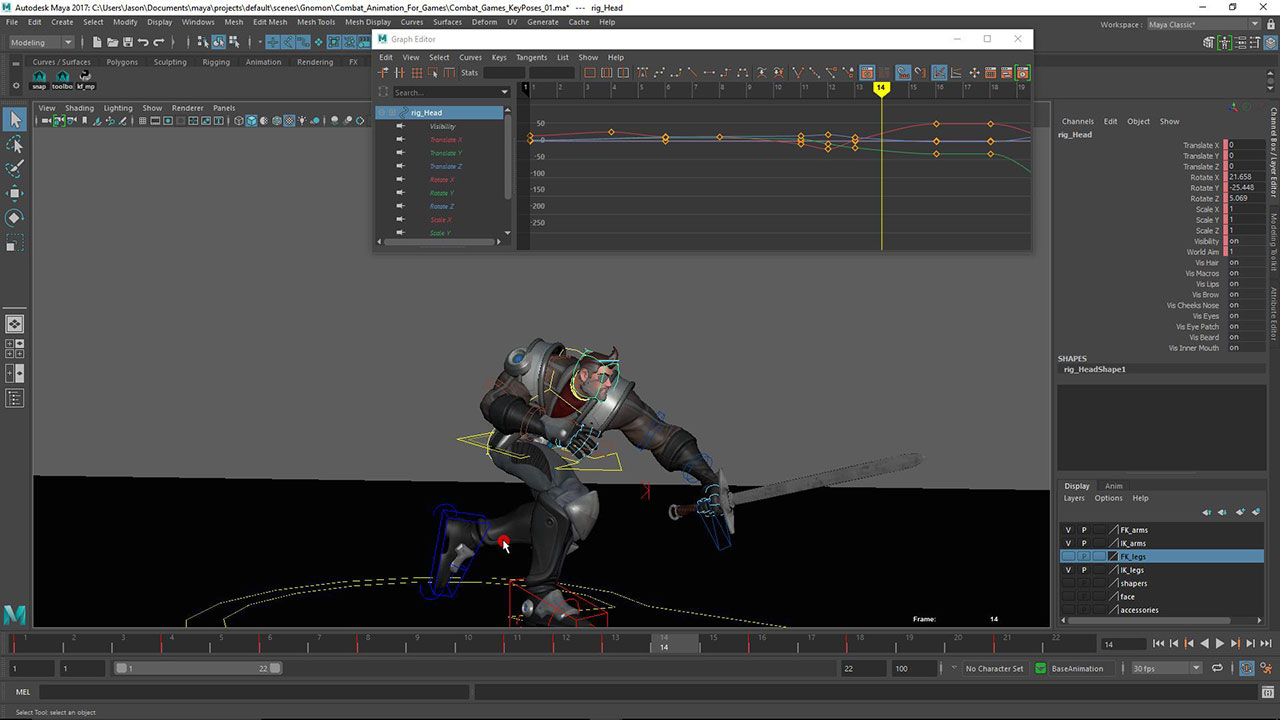Pick the Rotate tool in toolbox
1280x720 pixels.
point(15,218)
